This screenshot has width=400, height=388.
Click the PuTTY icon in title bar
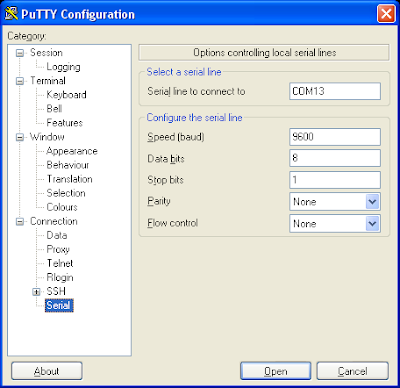11,14
